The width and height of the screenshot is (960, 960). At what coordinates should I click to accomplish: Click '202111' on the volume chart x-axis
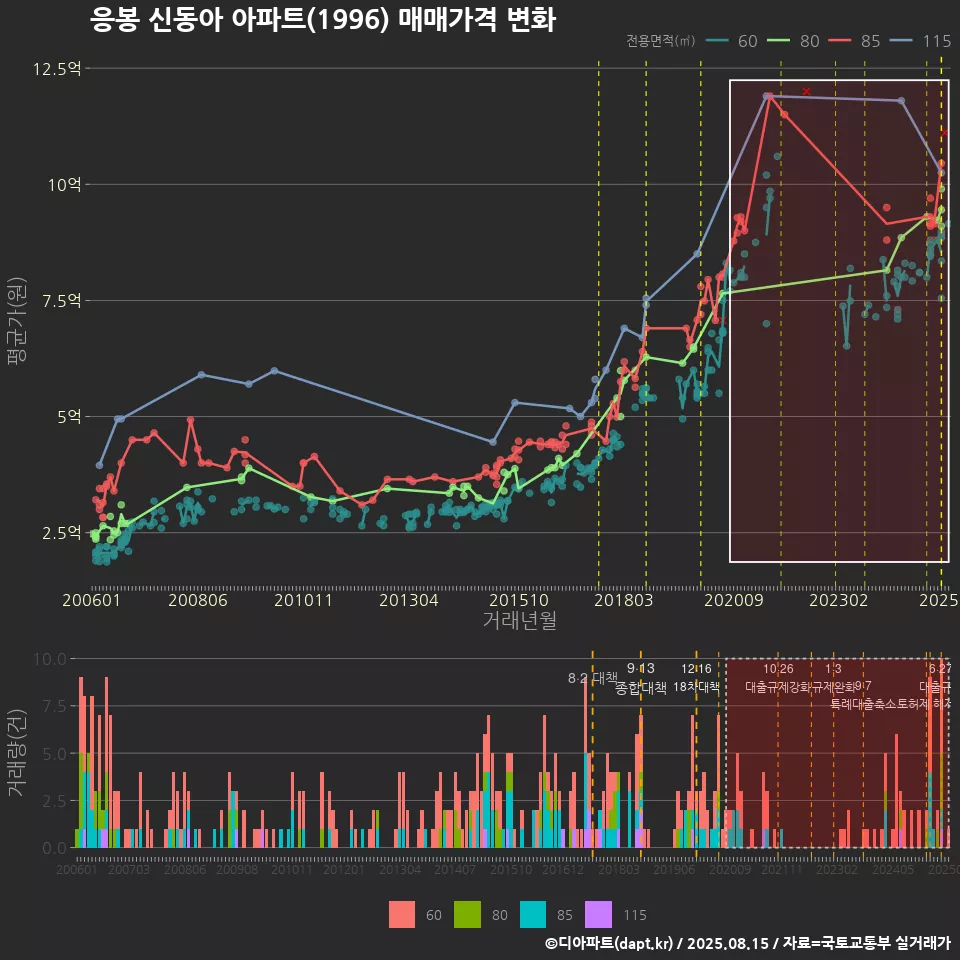[782, 869]
